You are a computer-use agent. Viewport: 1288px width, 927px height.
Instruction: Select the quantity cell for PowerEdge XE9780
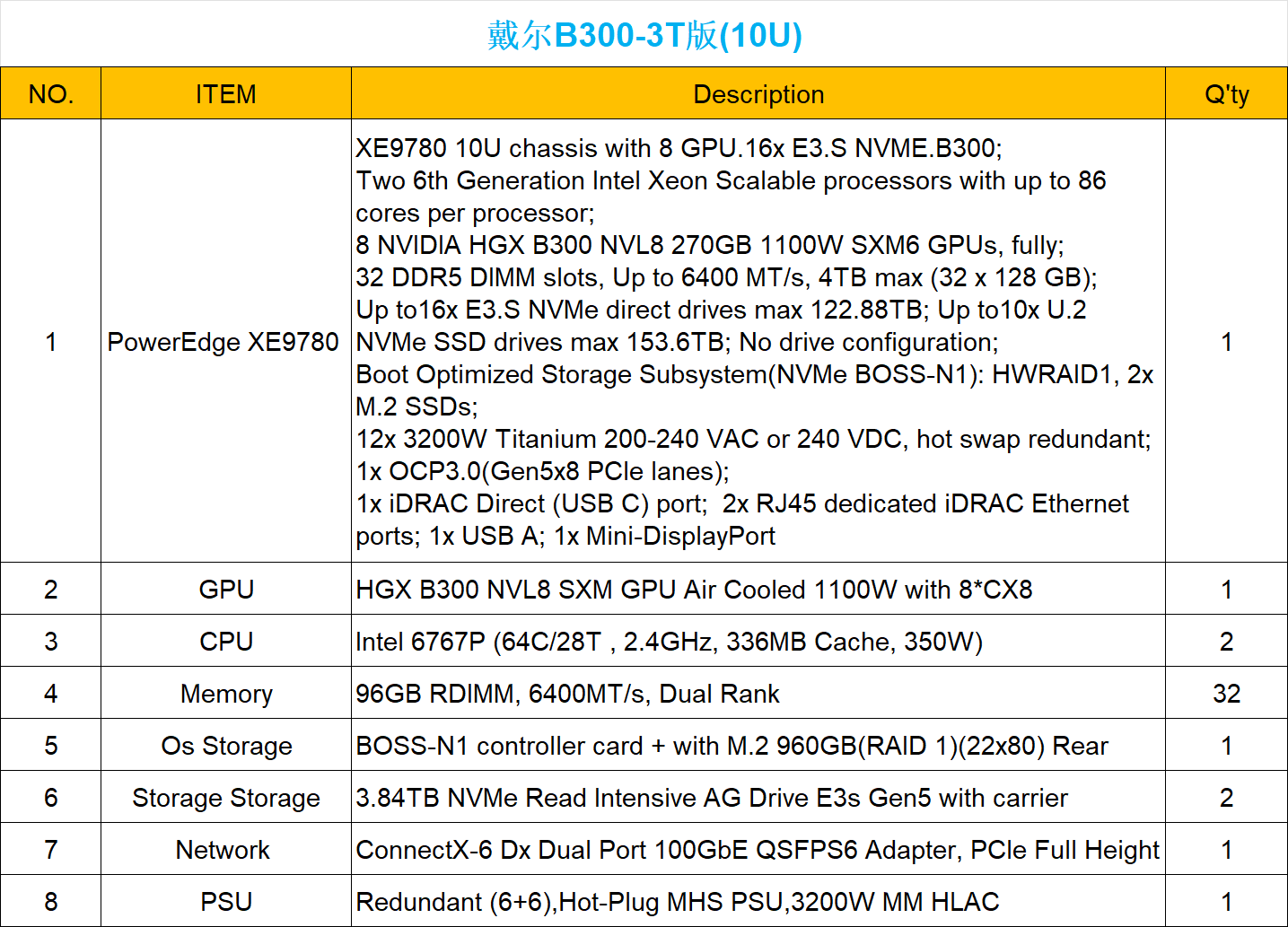[x=1227, y=341]
